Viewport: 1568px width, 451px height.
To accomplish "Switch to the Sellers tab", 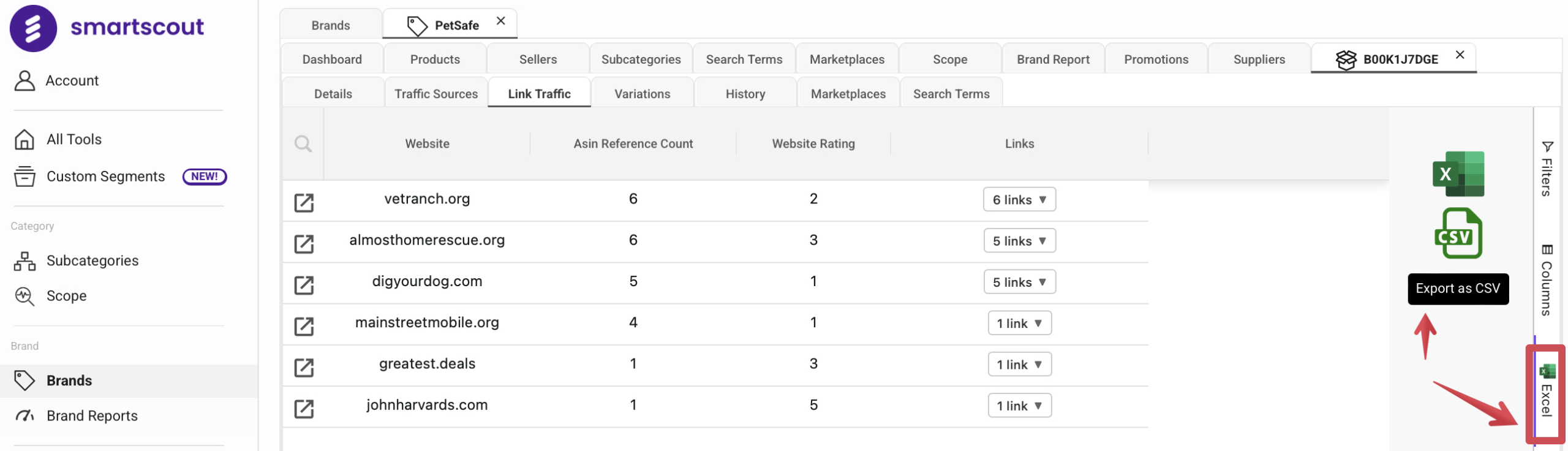I will [538, 59].
